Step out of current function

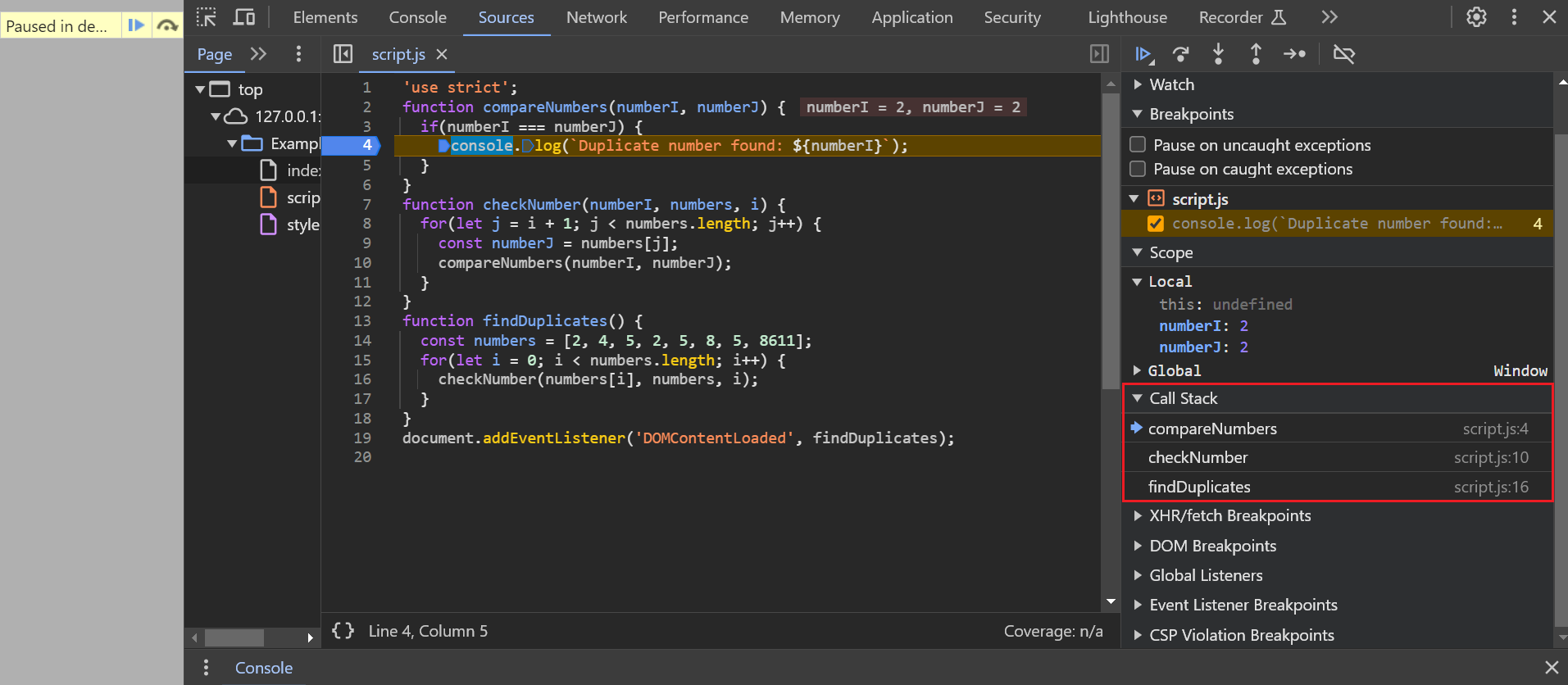coord(1256,54)
